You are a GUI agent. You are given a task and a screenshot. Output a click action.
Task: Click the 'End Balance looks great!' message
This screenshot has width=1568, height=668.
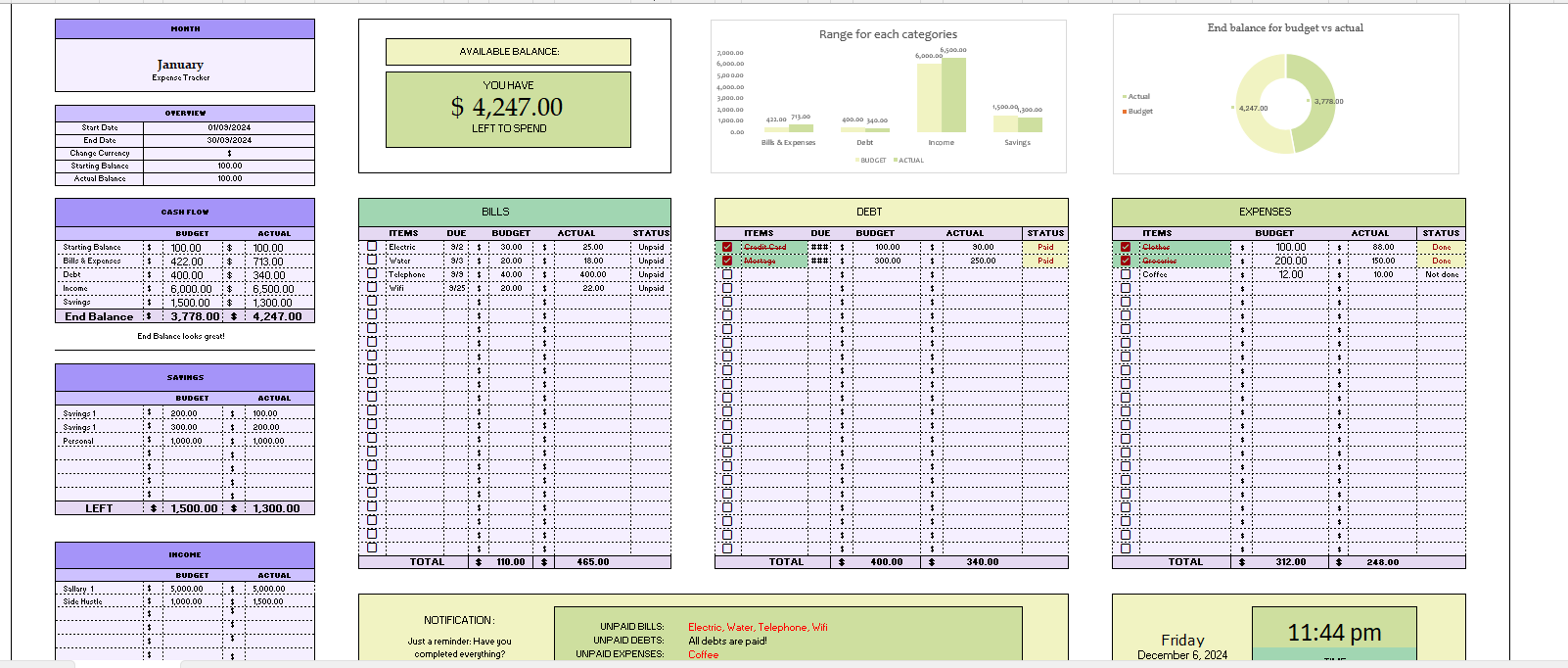pos(181,336)
